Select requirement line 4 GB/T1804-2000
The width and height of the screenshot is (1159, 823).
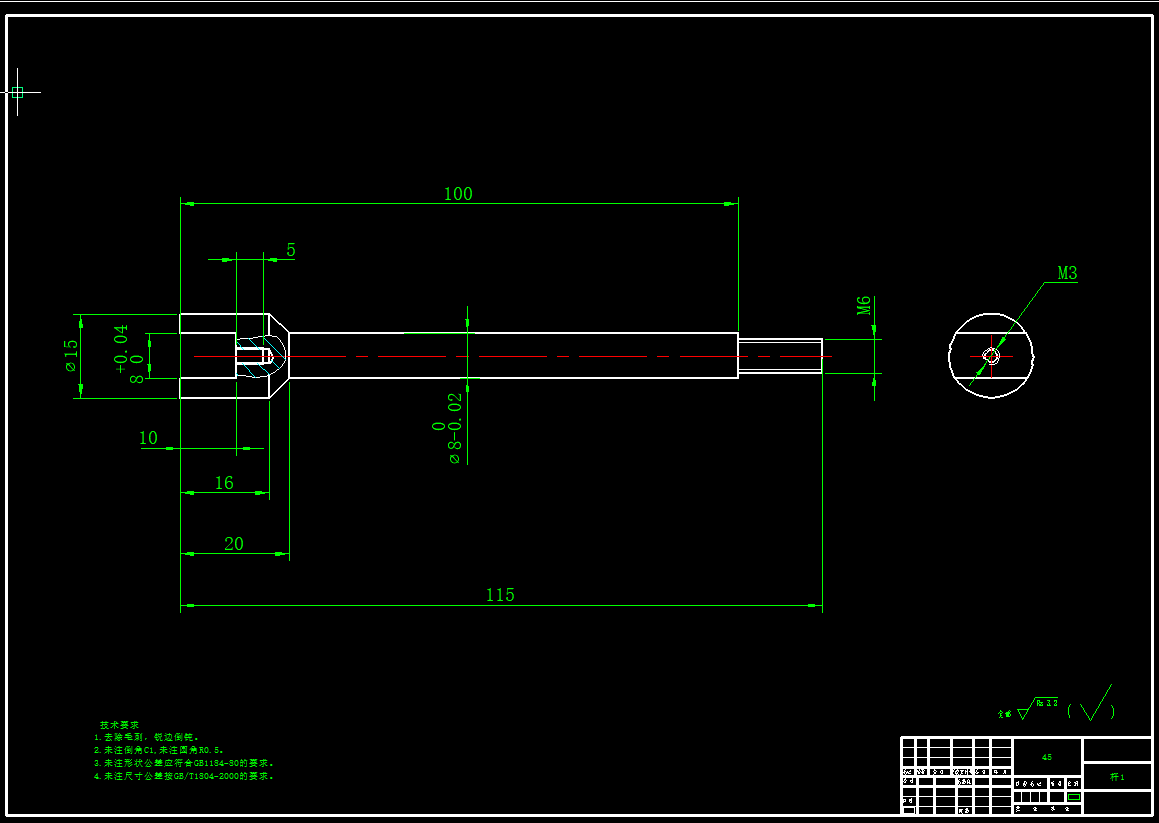183,776
